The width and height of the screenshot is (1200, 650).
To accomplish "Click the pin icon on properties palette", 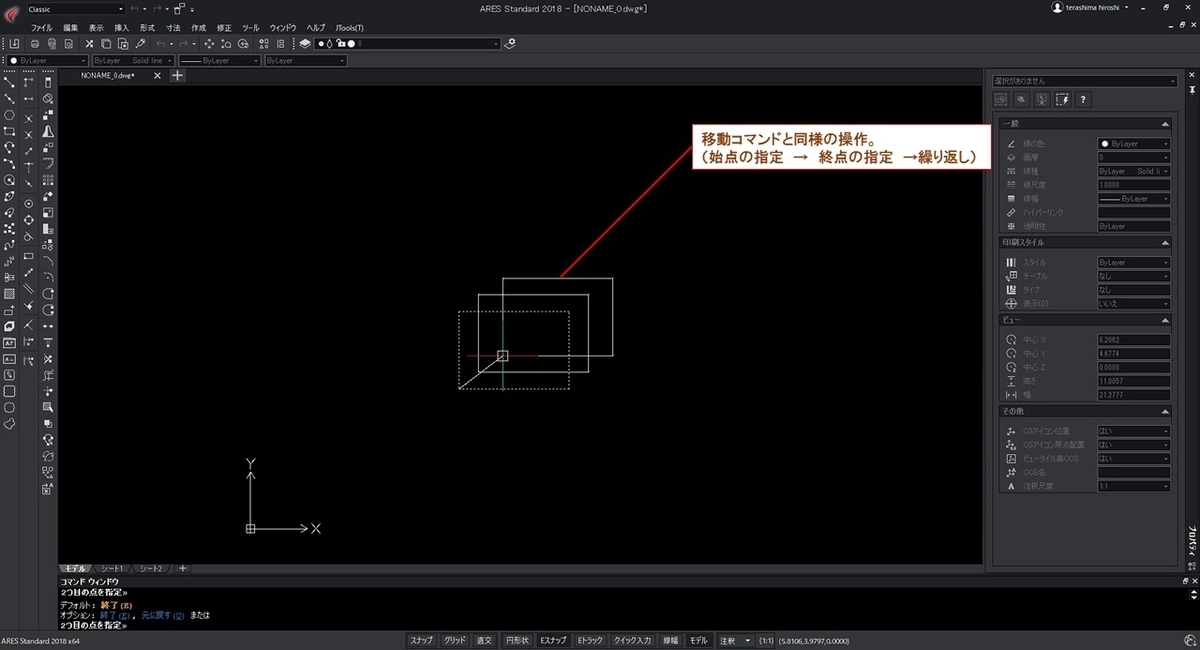I will tap(1192, 90).
